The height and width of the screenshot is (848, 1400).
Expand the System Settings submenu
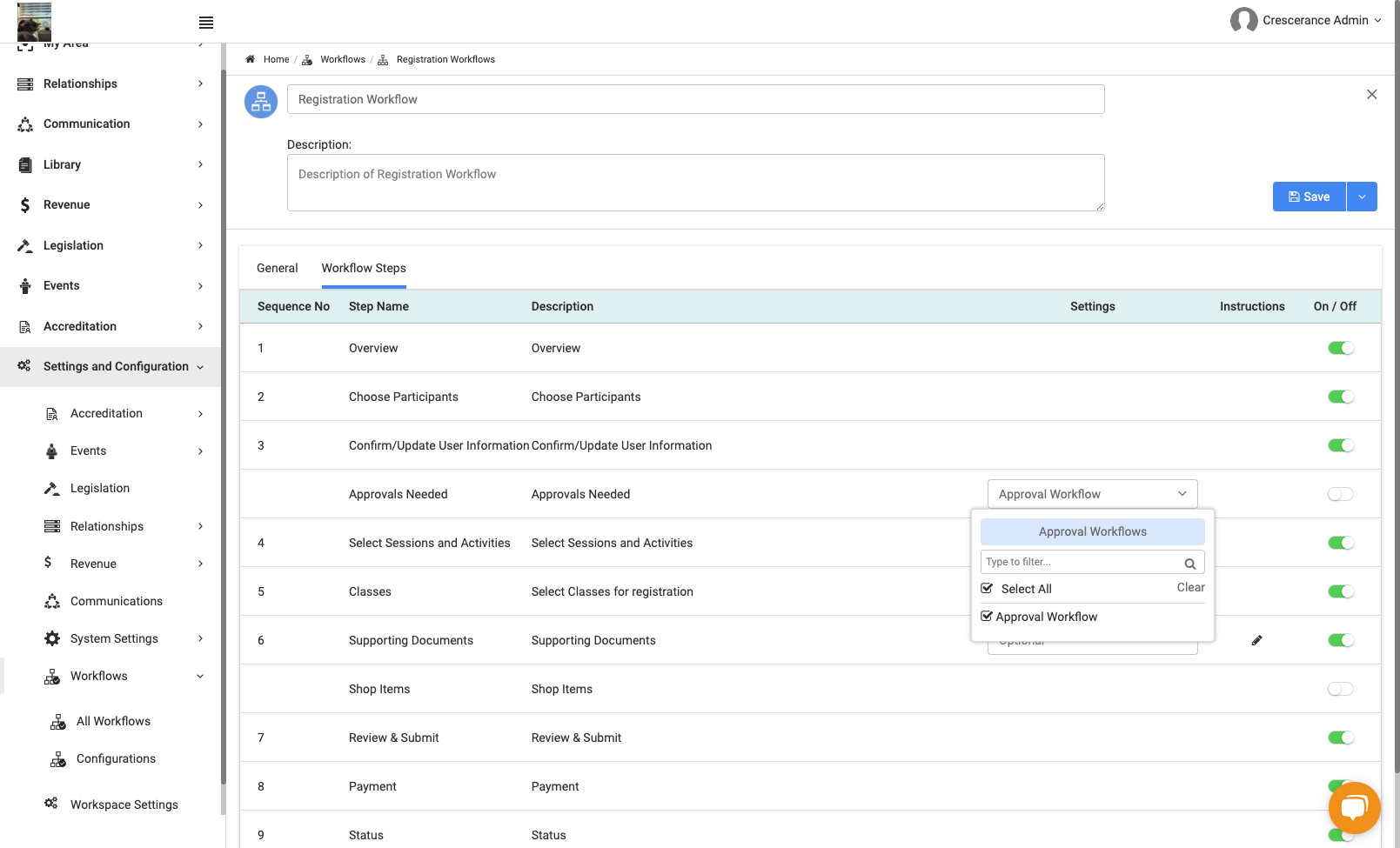[x=200, y=638]
